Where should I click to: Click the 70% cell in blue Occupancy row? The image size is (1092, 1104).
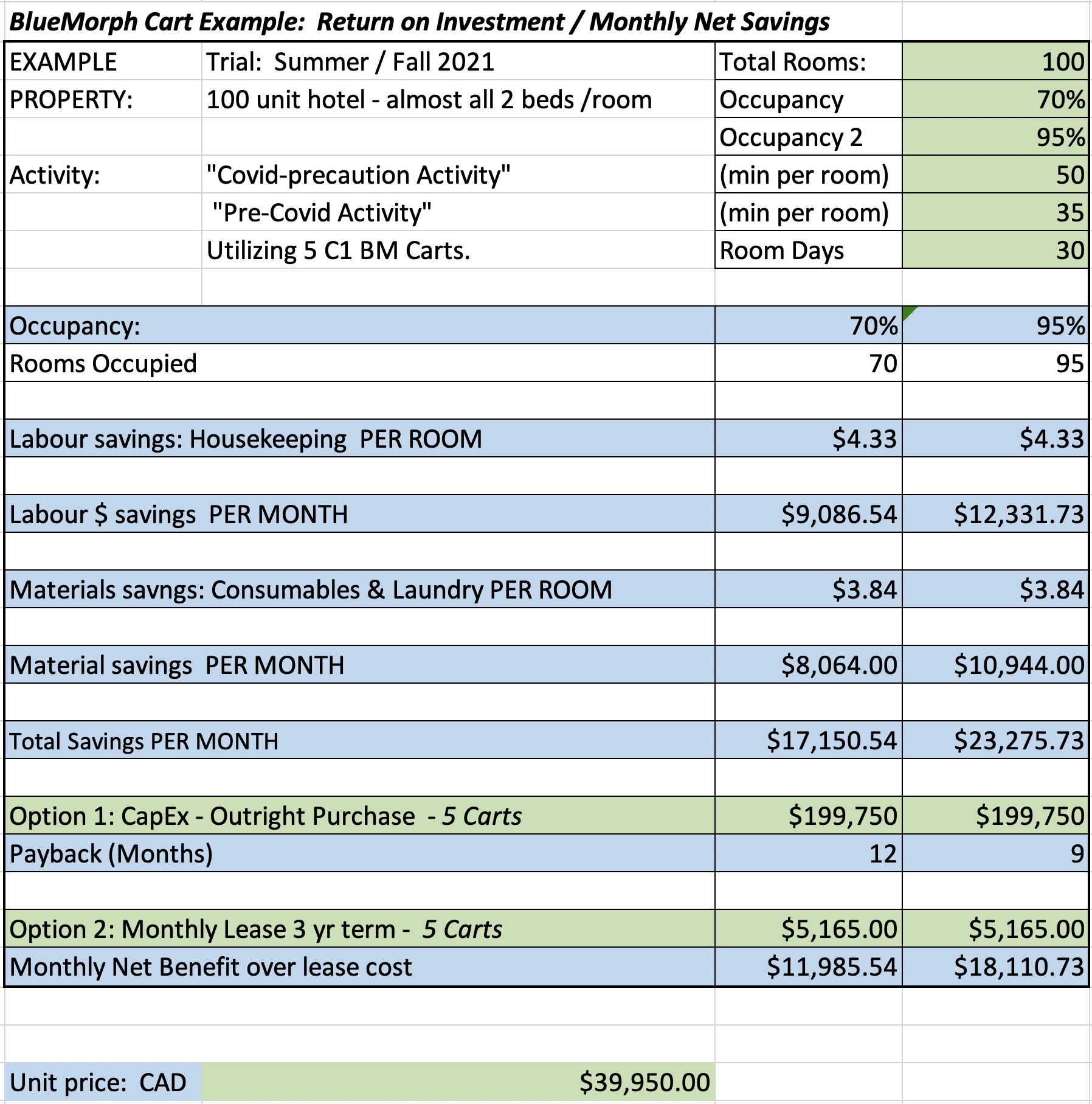tap(808, 325)
